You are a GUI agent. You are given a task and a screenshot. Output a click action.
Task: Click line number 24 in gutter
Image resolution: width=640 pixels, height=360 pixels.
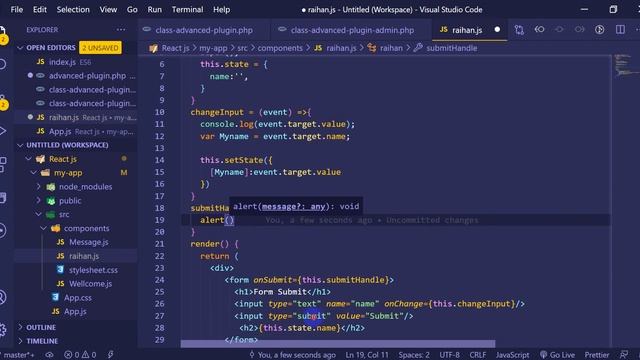[160, 280]
